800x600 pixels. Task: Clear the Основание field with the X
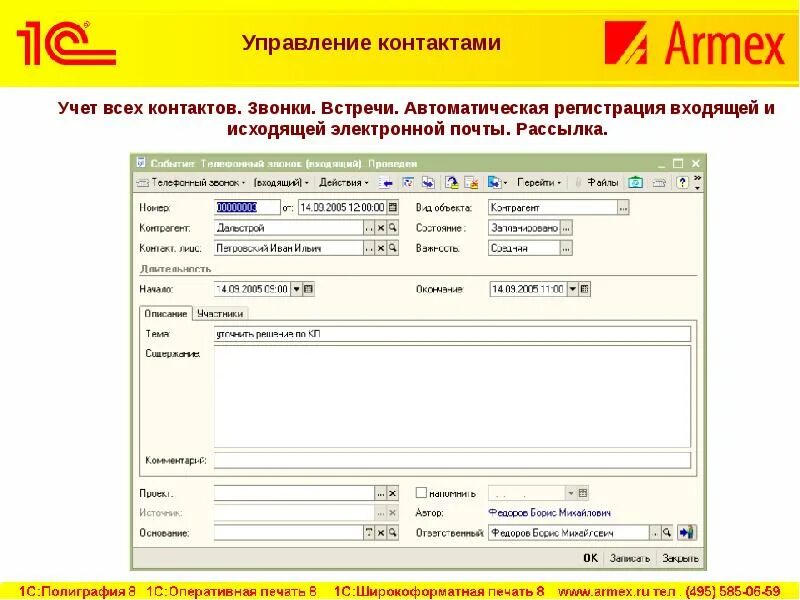pyautogui.click(x=381, y=533)
